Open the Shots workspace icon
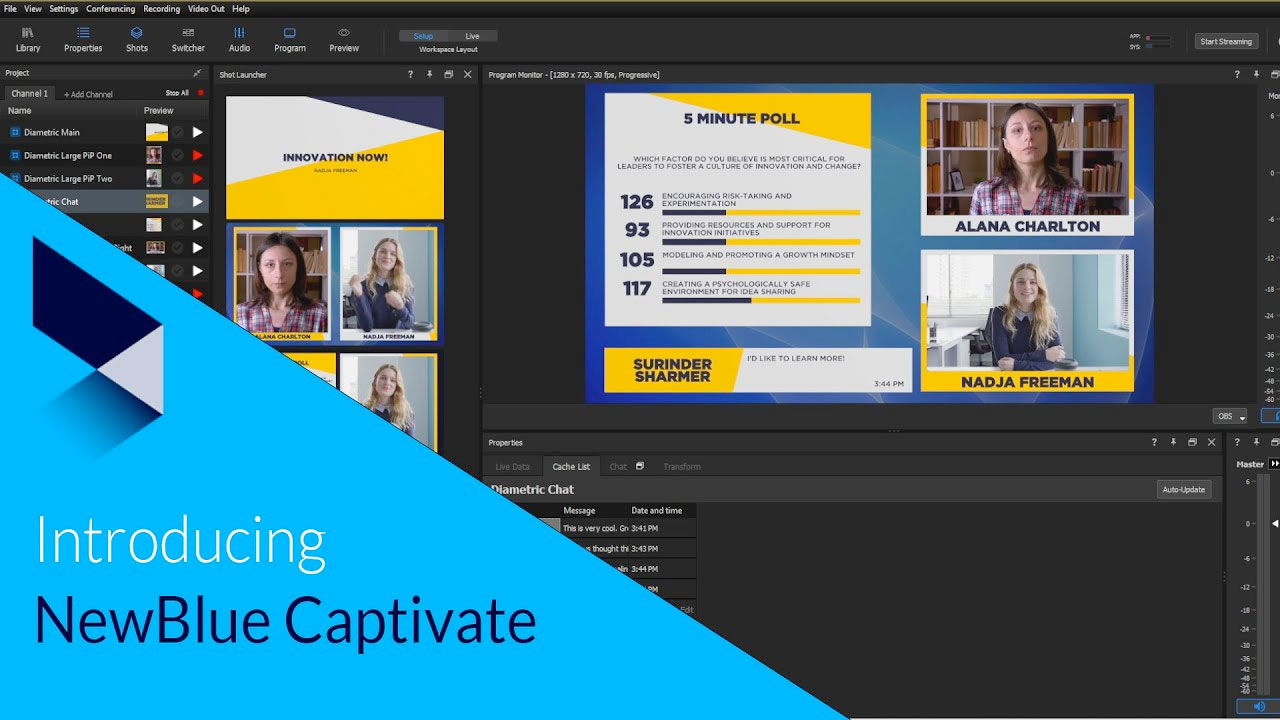This screenshot has height=720, width=1280. point(137,39)
